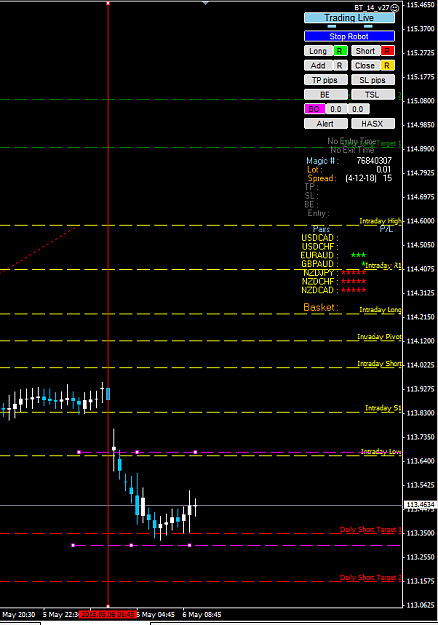Click the USDCAD pair row
This screenshot has width=438, height=625.
(320, 238)
